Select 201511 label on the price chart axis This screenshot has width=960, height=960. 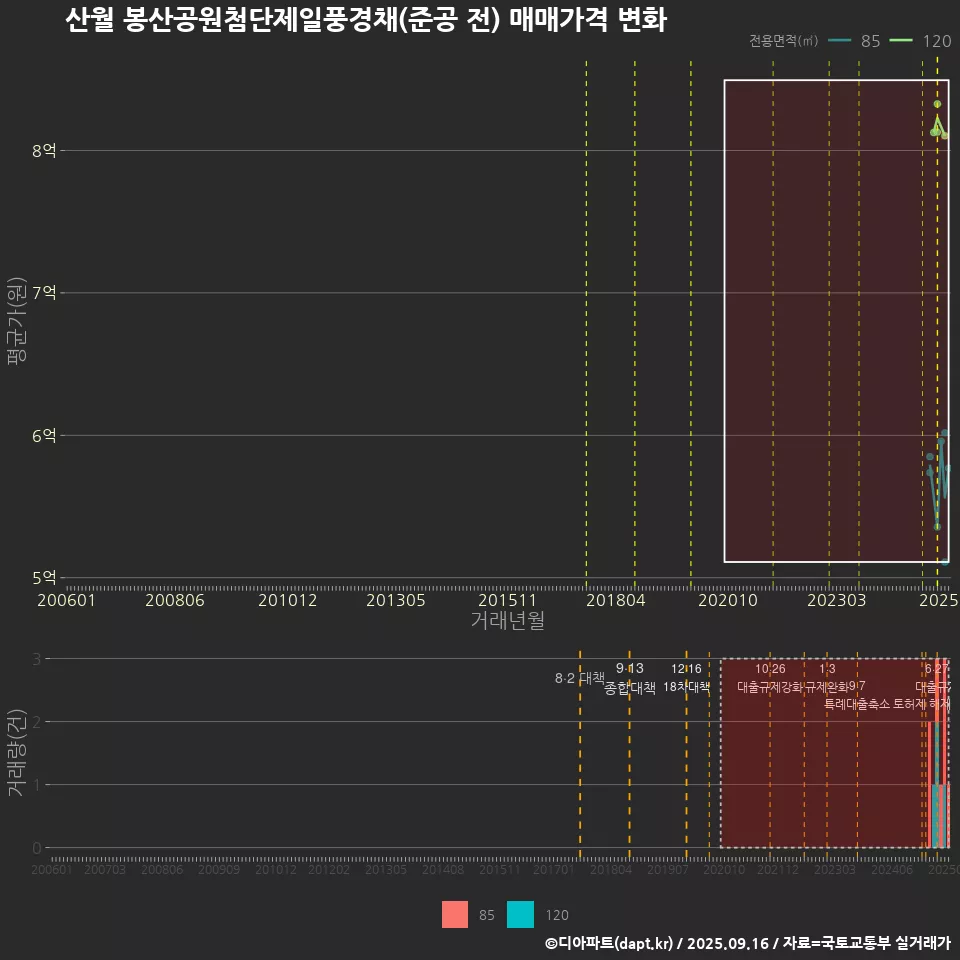pos(507,600)
